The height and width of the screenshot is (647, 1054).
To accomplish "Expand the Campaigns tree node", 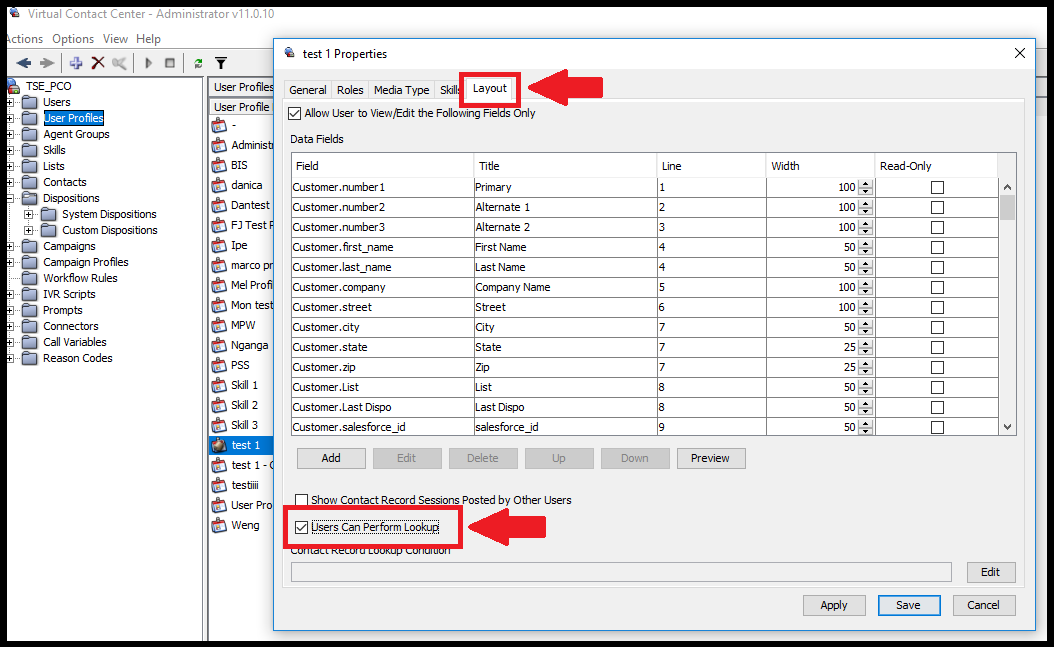I will (x=10, y=246).
